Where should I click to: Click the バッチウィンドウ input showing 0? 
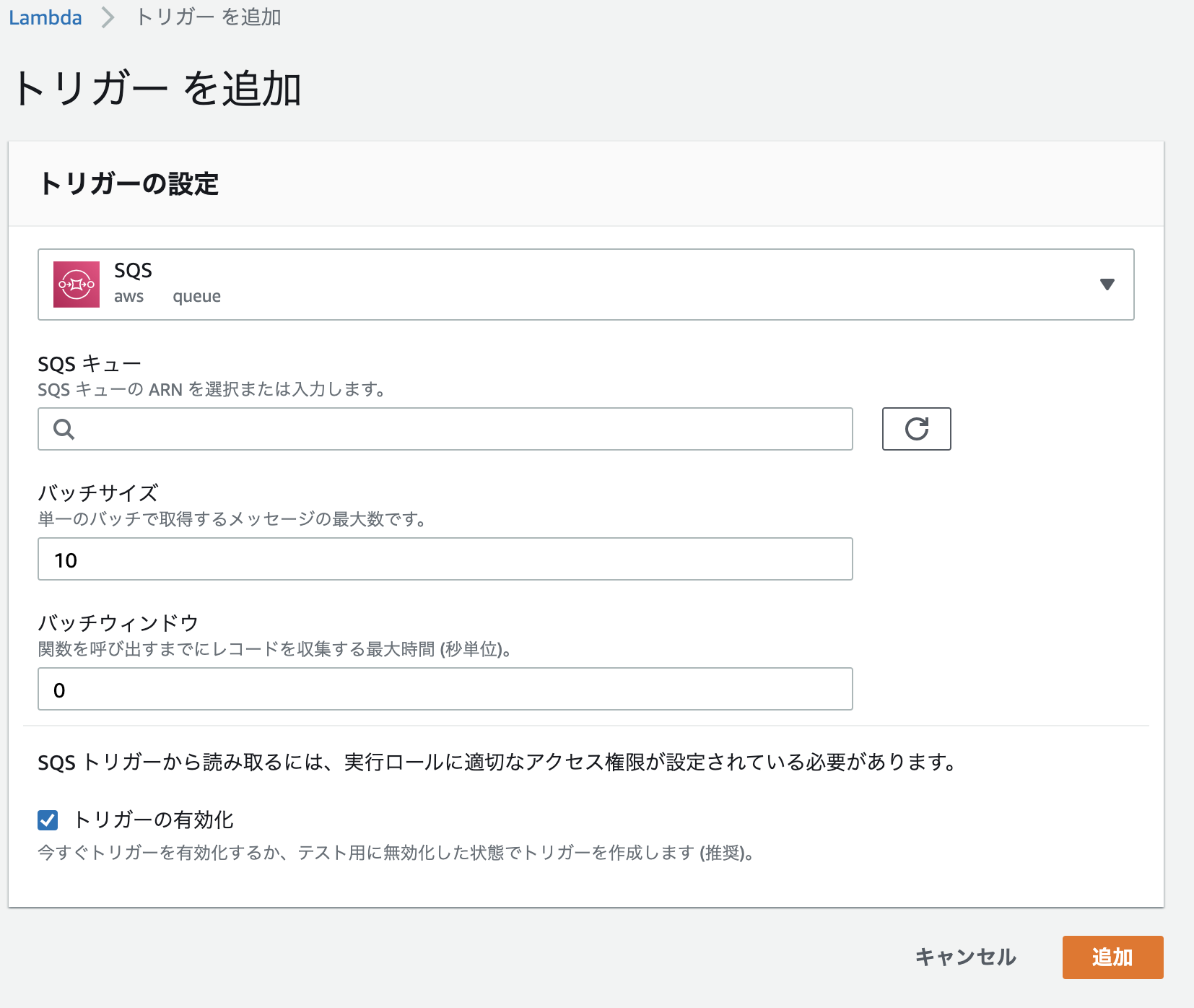click(444, 689)
